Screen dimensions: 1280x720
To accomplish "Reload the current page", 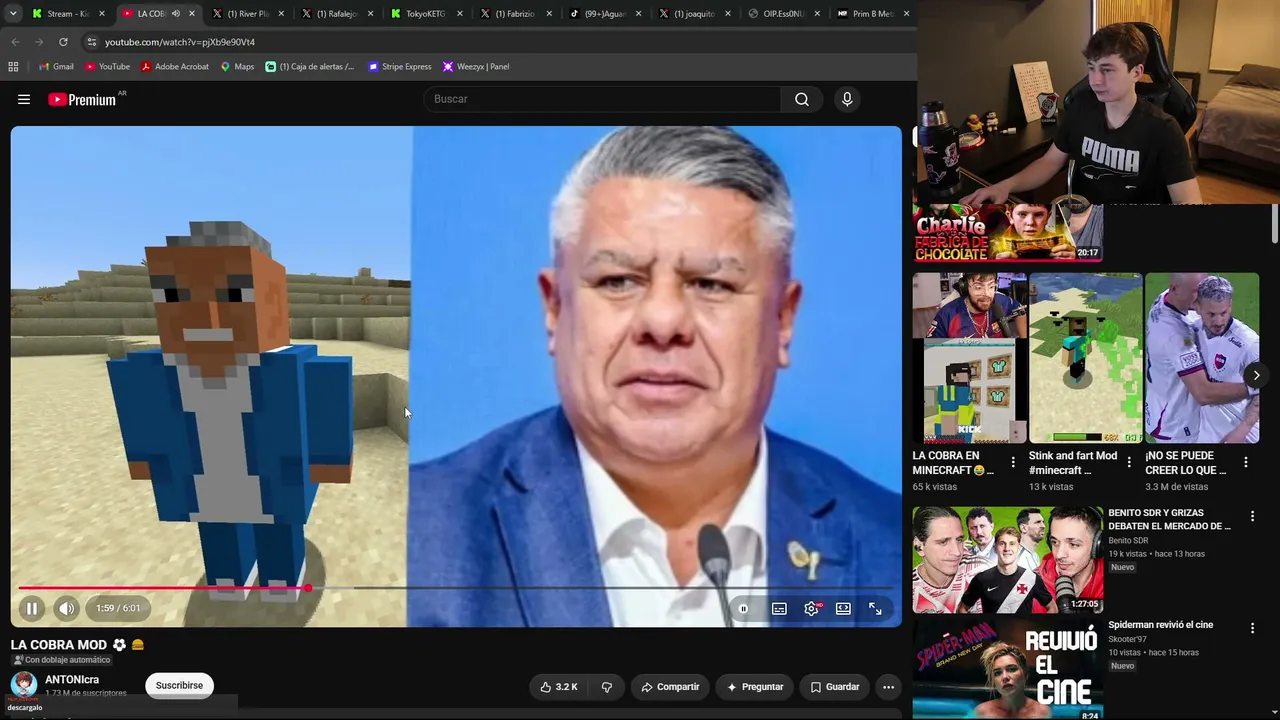I will pos(63,42).
